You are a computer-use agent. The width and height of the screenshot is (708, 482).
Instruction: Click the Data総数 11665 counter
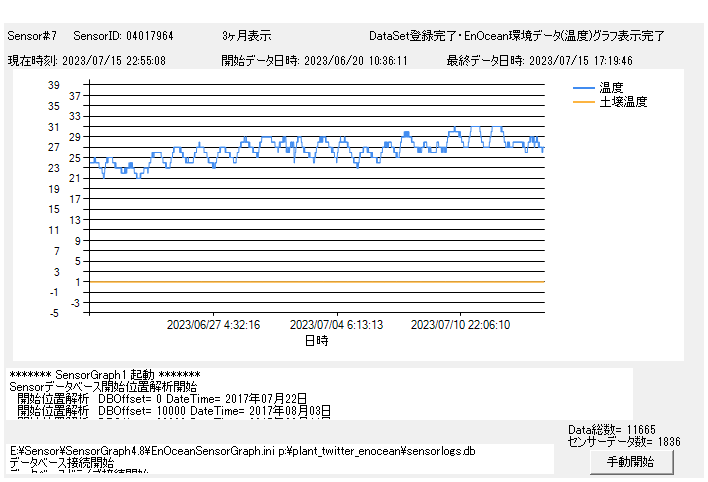coord(612,429)
